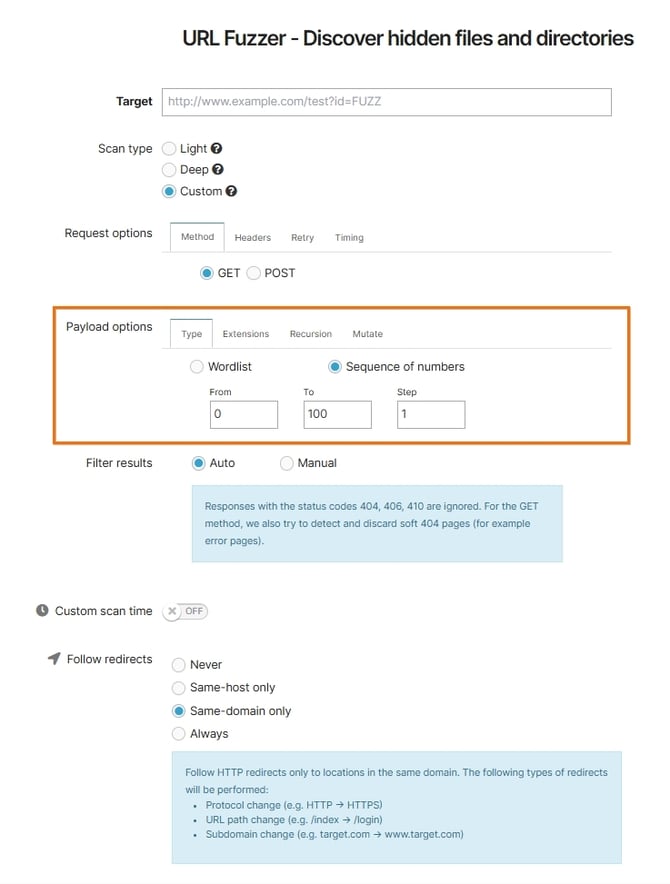This screenshot has width=670, height=884.
Task: Click the Follow redirects arrow icon
Action: pyautogui.click(x=54, y=659)
